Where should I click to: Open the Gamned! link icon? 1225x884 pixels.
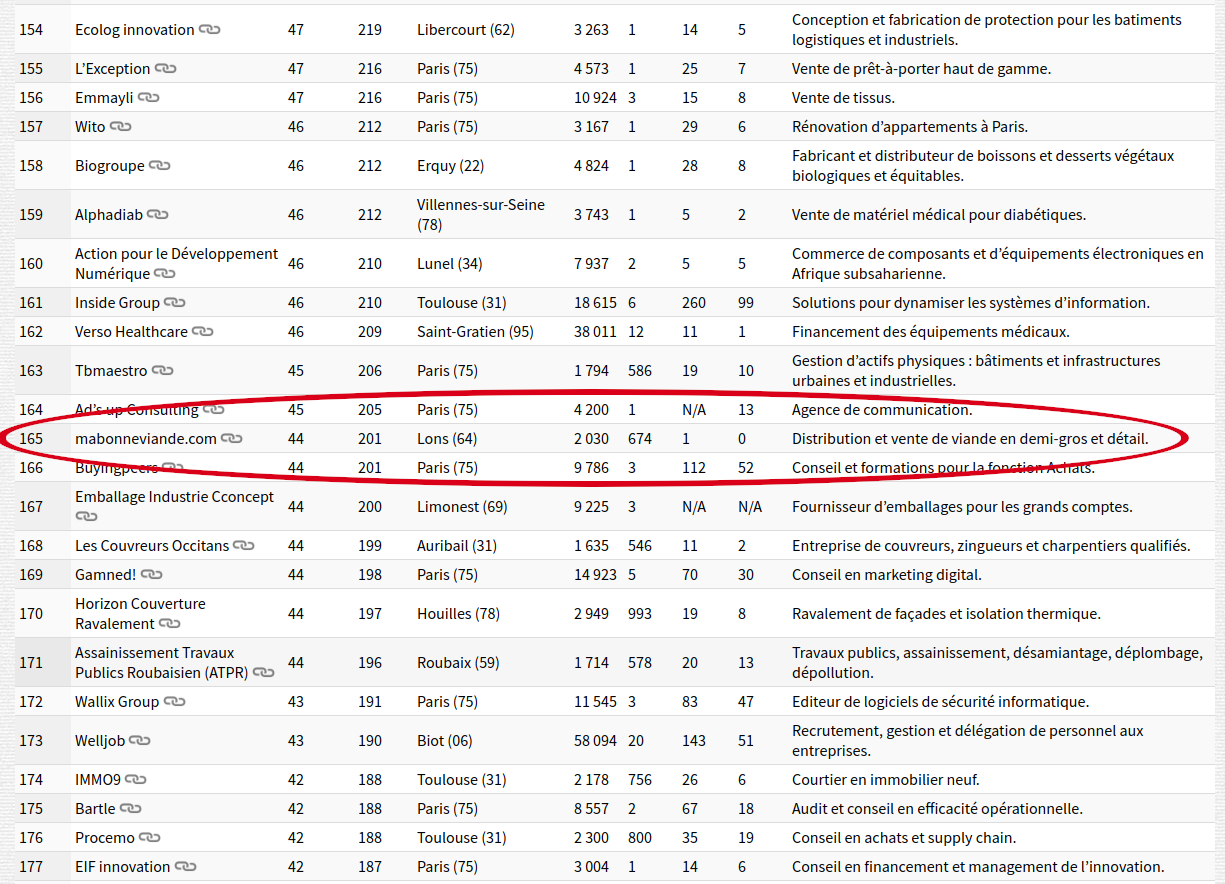click(152, 575)
